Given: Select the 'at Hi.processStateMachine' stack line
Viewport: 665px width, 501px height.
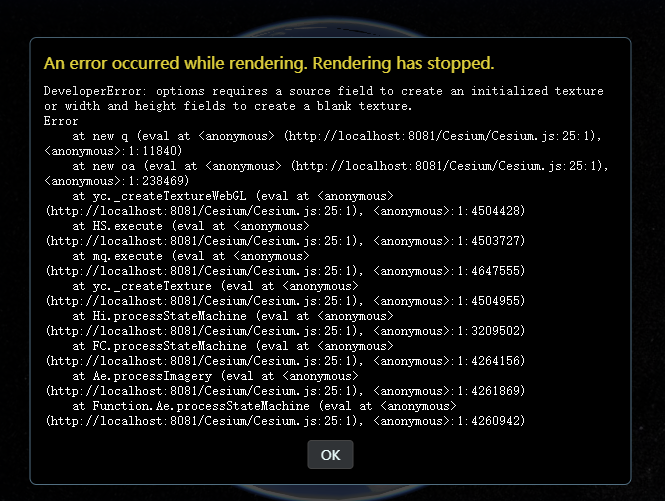Looking at the screenshot, I should (233, 316).
